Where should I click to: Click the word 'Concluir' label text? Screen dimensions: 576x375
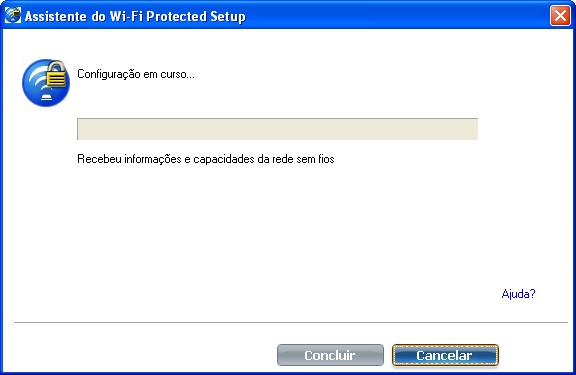point(330,355)
